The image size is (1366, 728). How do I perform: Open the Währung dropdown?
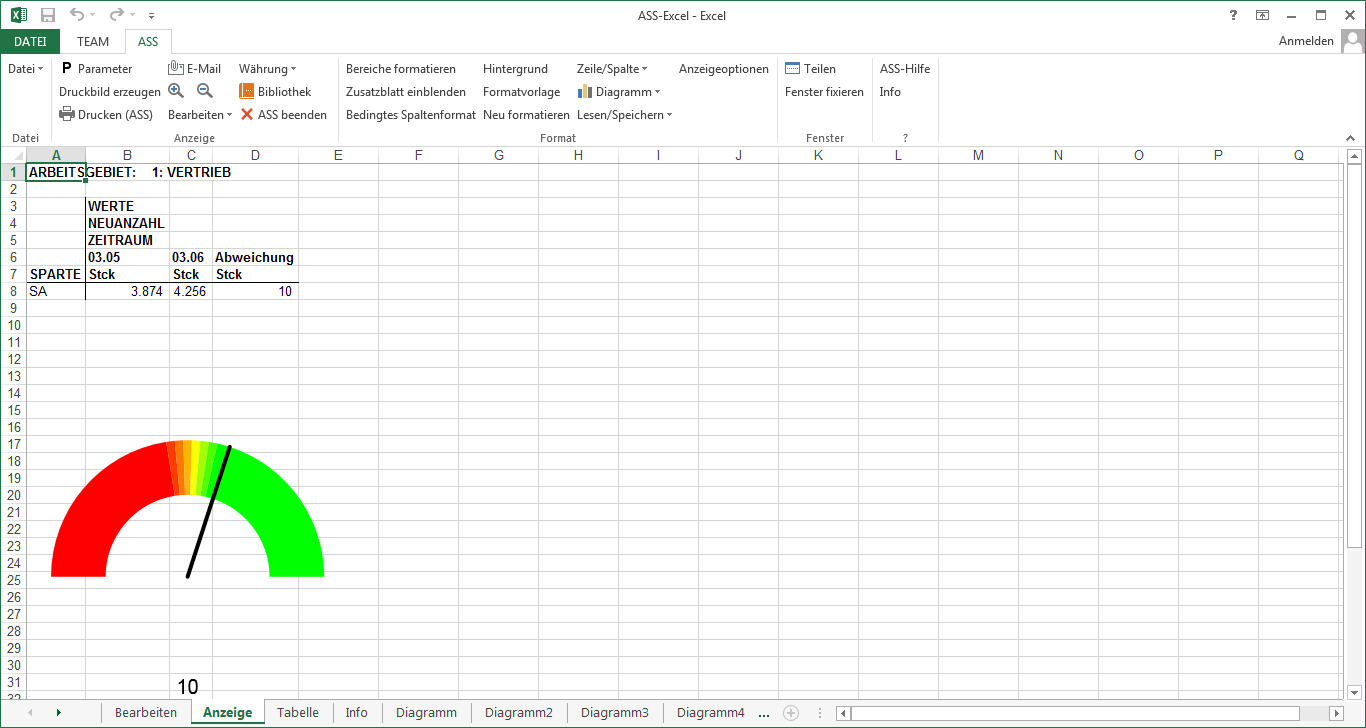267,69
